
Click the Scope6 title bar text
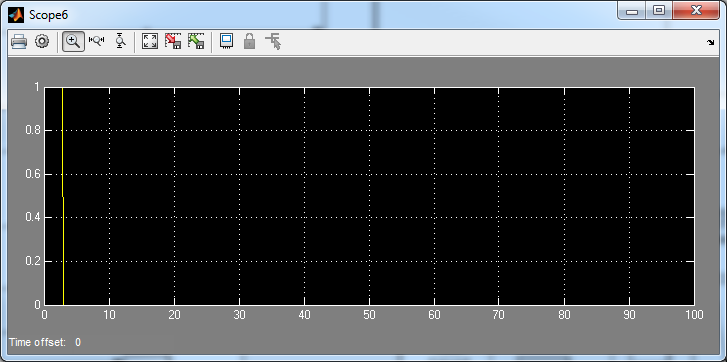tap(49, 15)
